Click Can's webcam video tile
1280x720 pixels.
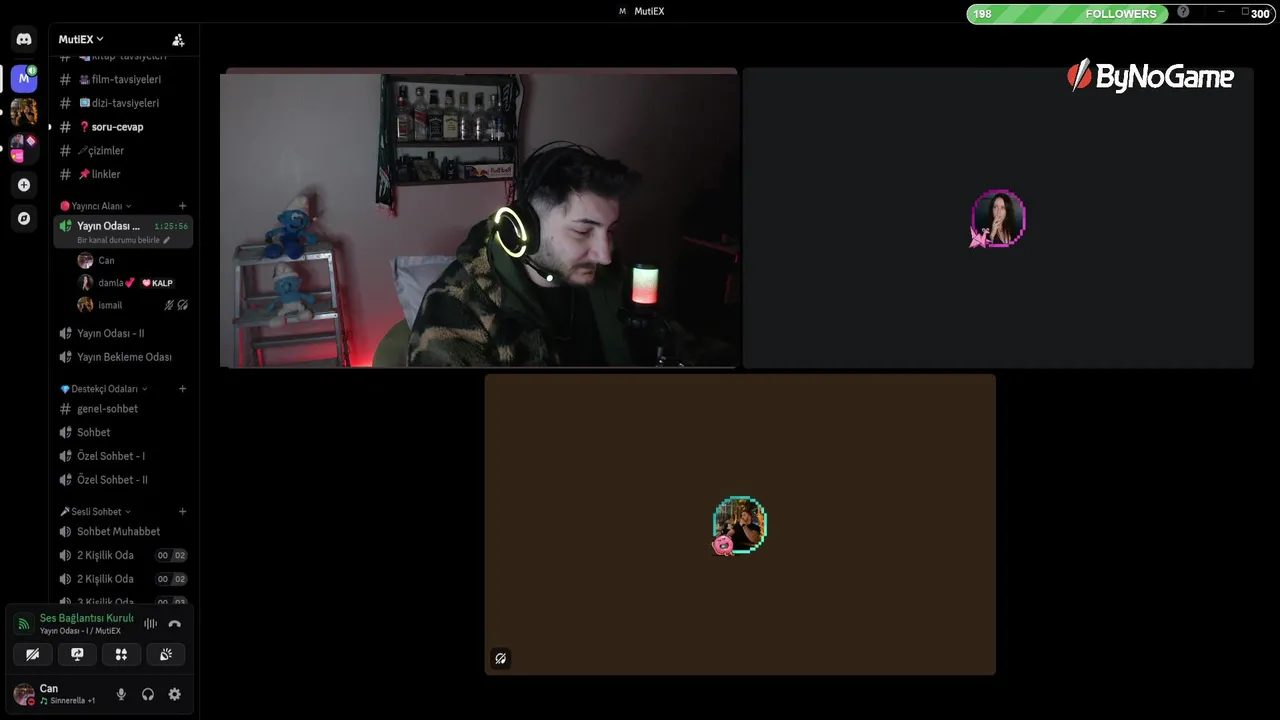click(479, 219)
